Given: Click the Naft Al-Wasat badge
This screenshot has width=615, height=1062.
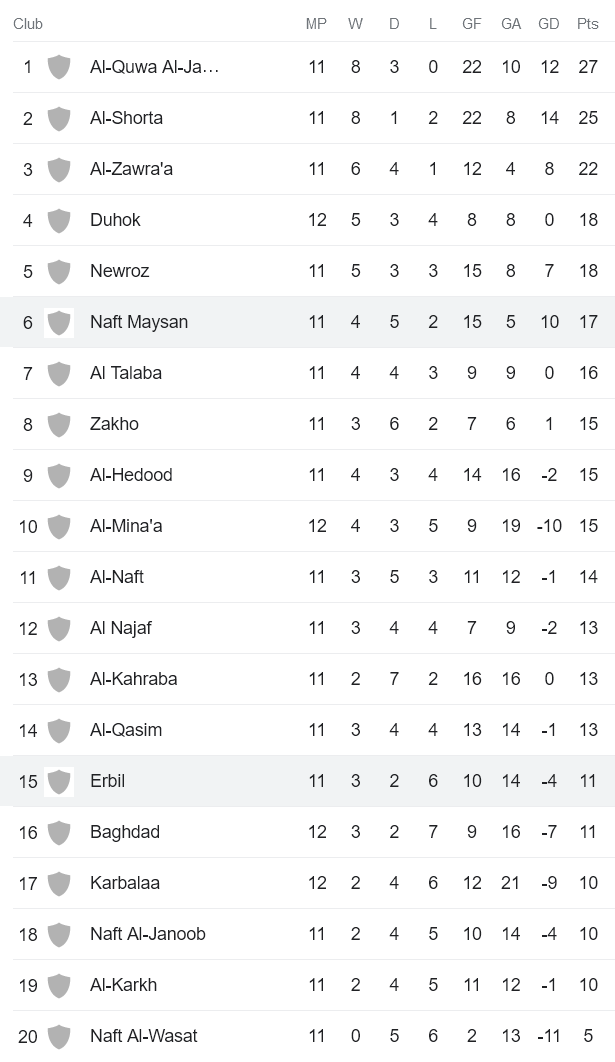Looking at the screenshot, I should click(x=61, y=1035).
